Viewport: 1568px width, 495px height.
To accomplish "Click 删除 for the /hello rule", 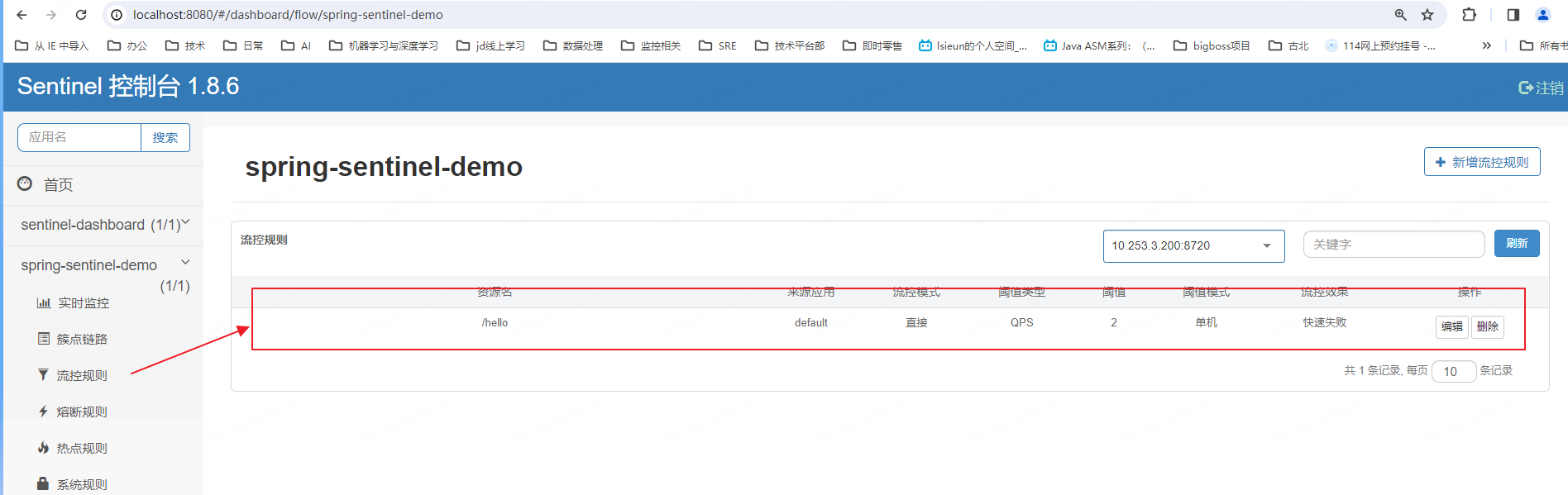I will (x=1487, y=326).
